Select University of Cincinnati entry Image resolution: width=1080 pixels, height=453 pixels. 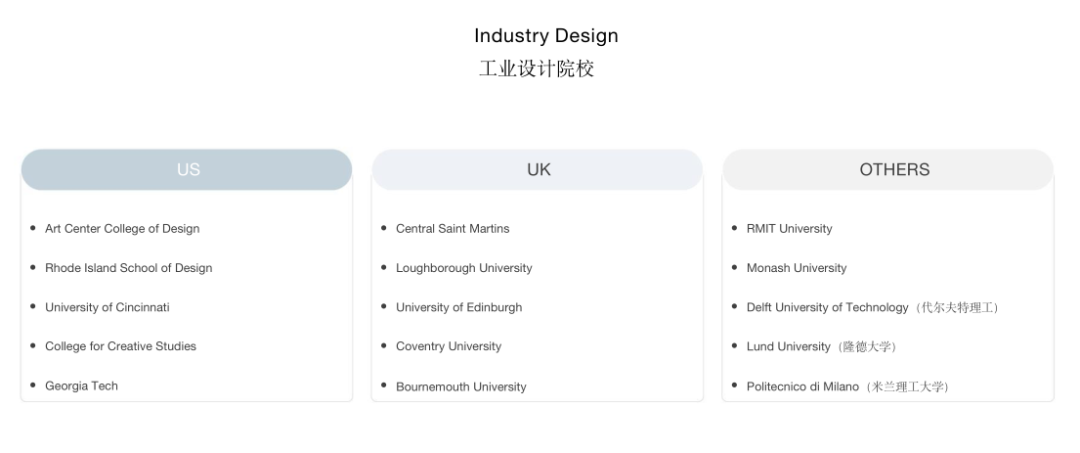coord(114,307)
